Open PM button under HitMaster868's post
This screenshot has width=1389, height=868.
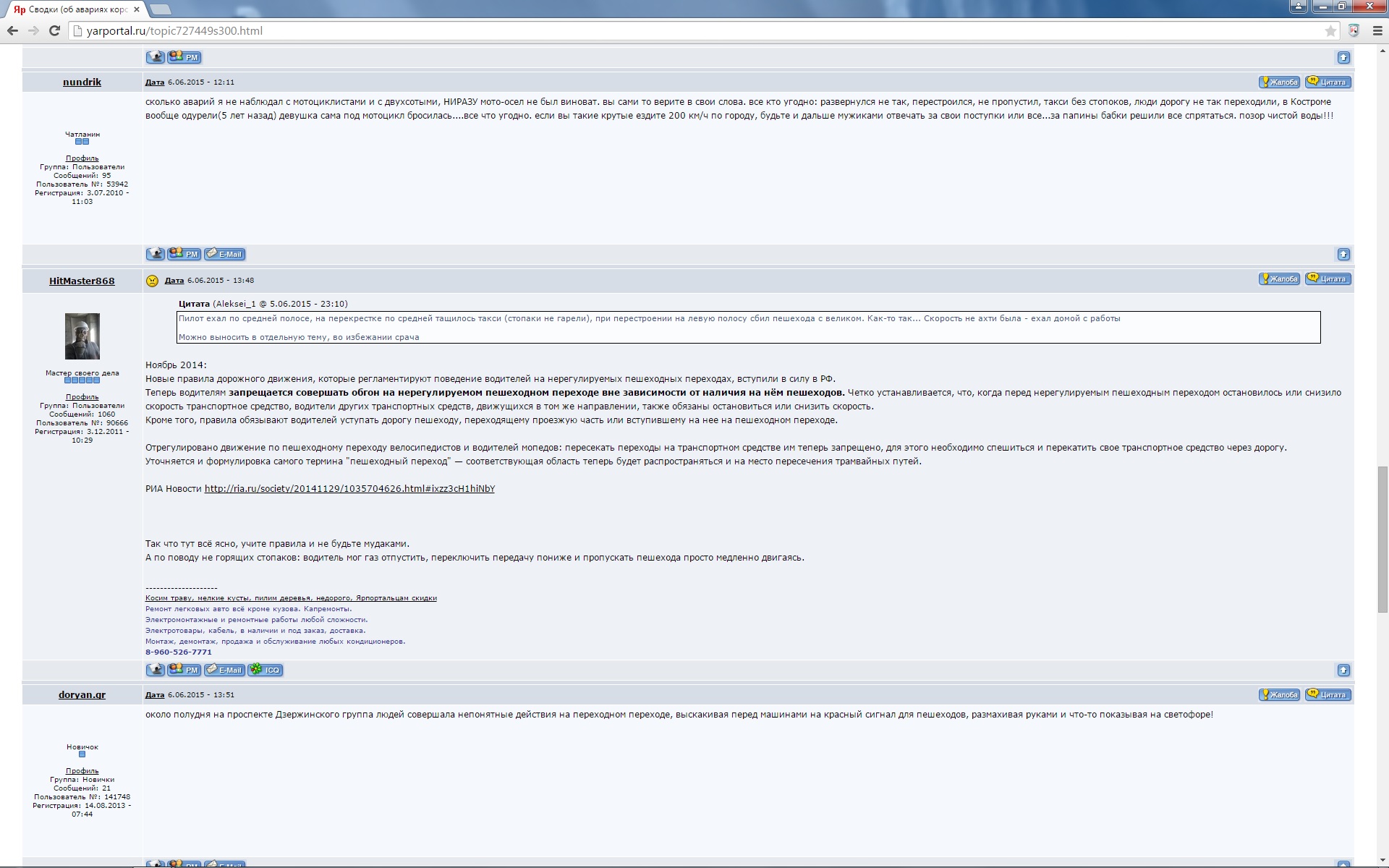point(184,670)
